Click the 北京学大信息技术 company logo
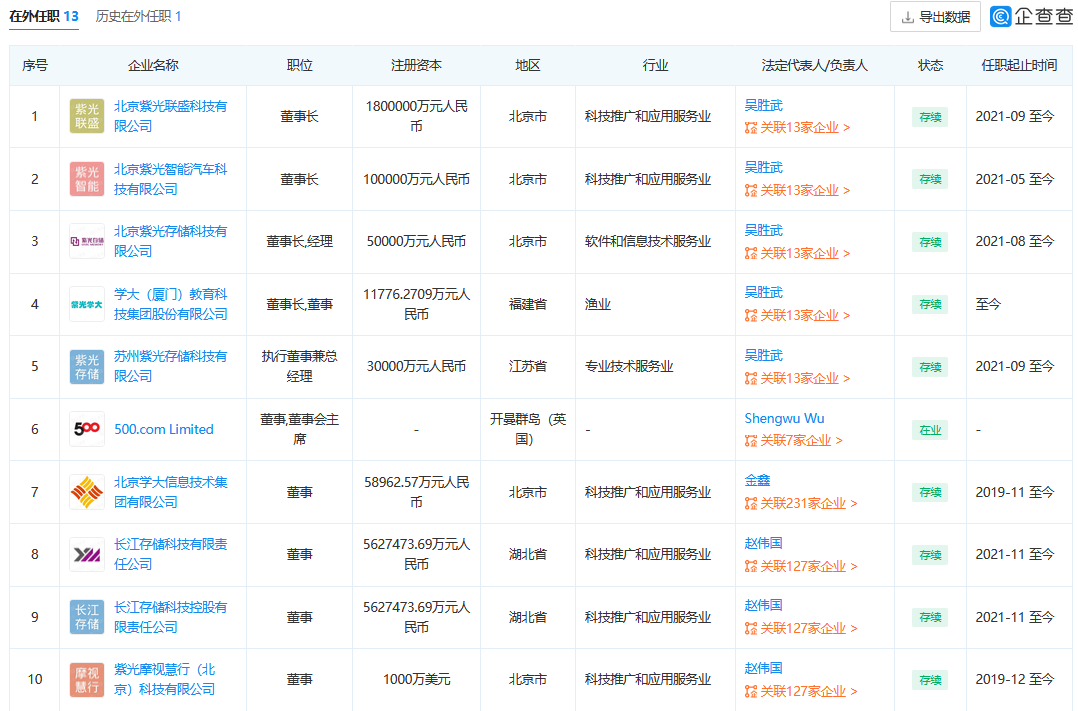 click(87, 492)
